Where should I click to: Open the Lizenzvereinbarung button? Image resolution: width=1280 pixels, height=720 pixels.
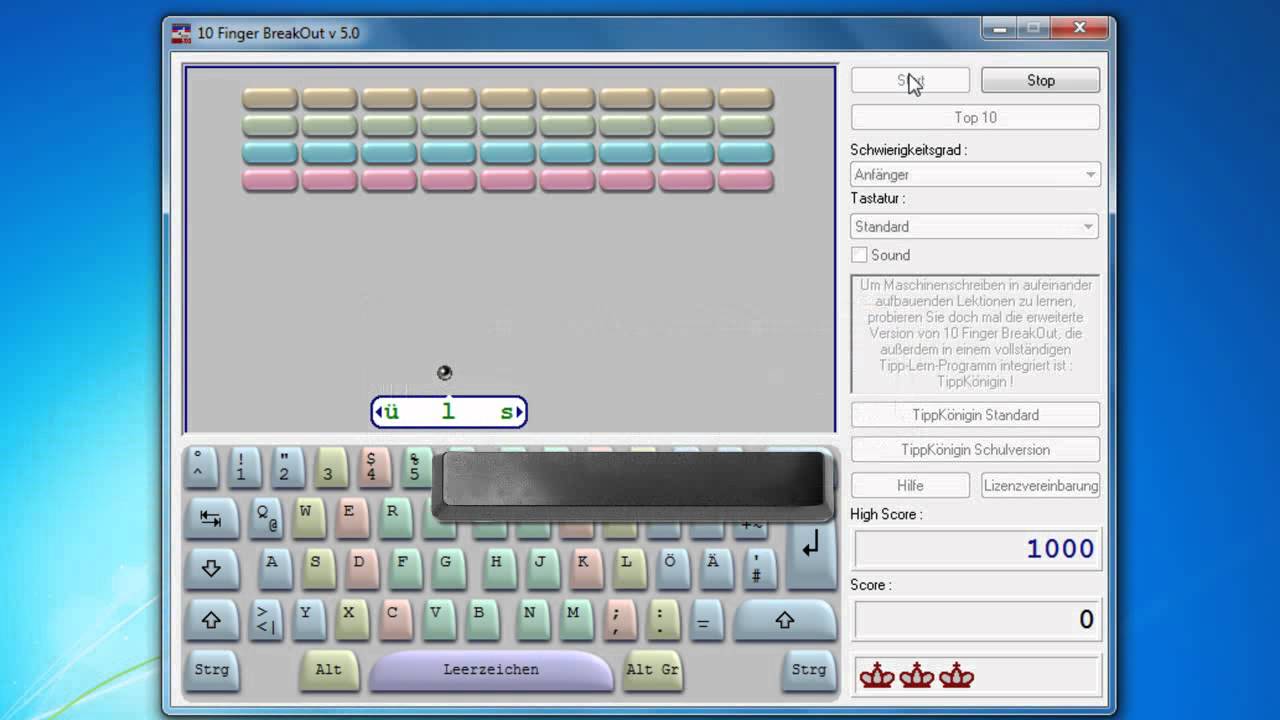[x=1040, y=485]
